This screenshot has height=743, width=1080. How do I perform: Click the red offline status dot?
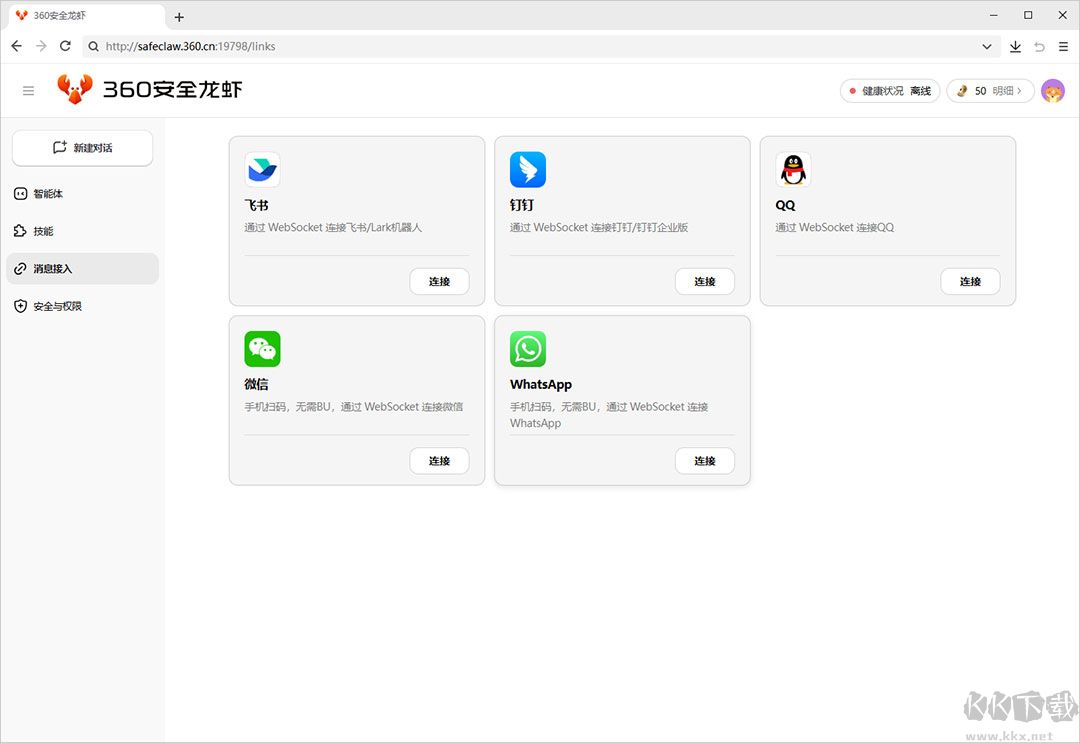[x=853, y=91]
